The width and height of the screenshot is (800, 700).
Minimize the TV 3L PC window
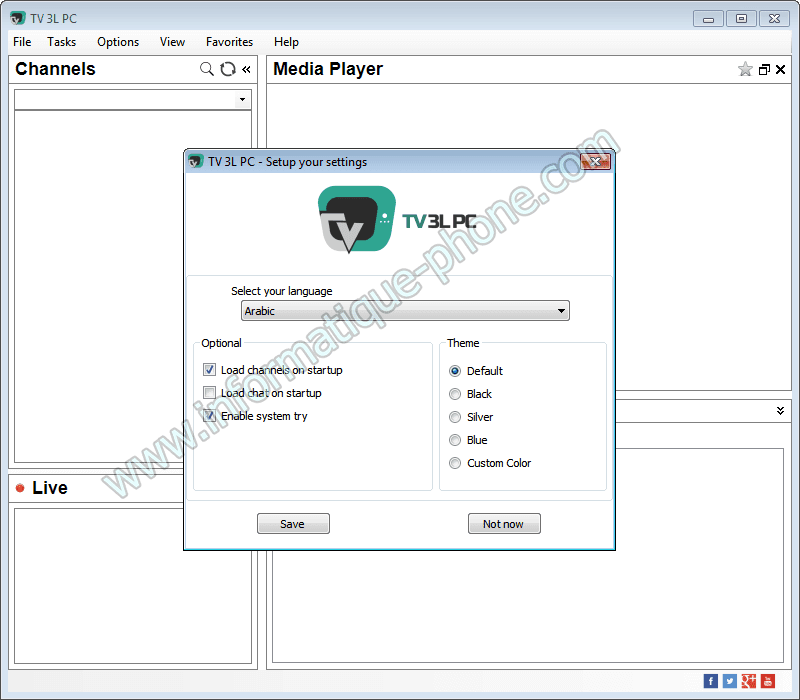tap(708, 19)
